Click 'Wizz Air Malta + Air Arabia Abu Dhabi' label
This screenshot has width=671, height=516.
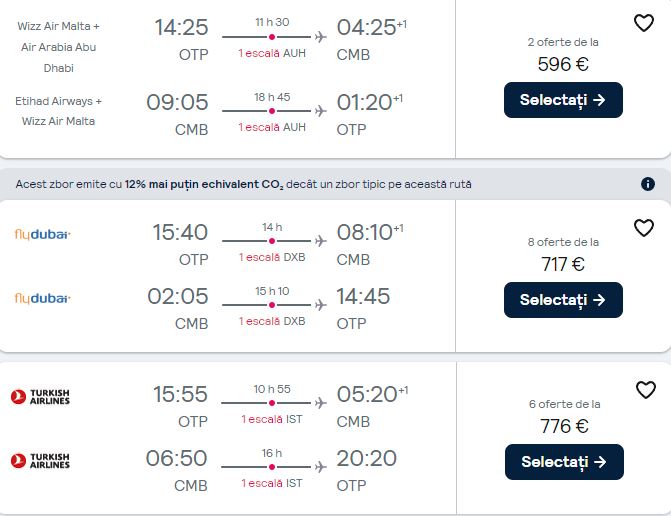(x=58, y=47)
